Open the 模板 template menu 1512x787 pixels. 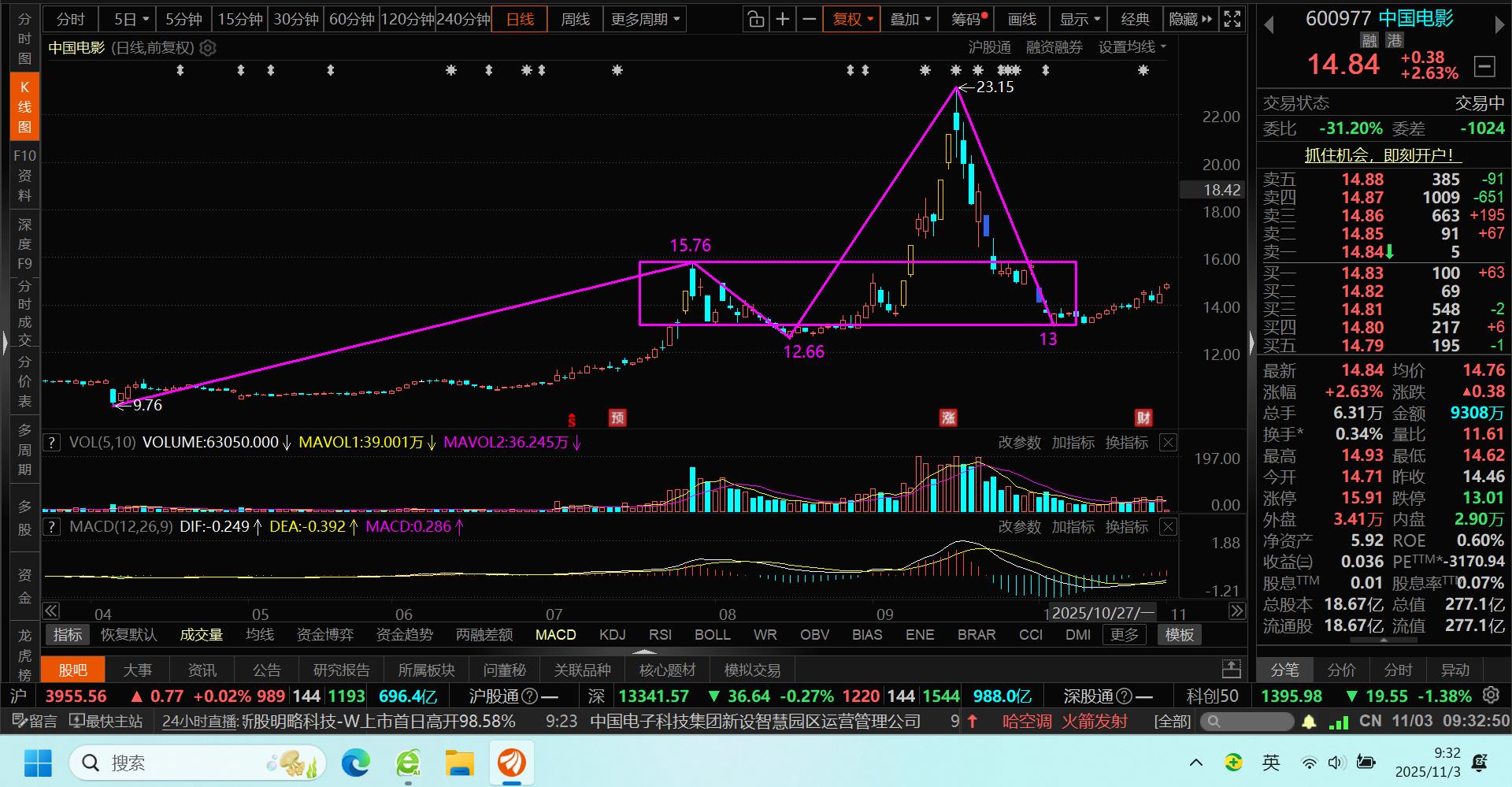point(1179,635)
